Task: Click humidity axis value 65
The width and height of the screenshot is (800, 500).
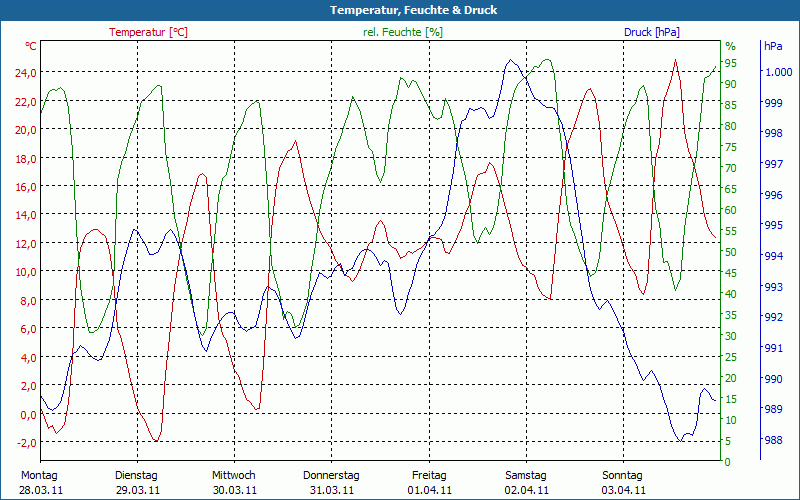Action: 731,189
